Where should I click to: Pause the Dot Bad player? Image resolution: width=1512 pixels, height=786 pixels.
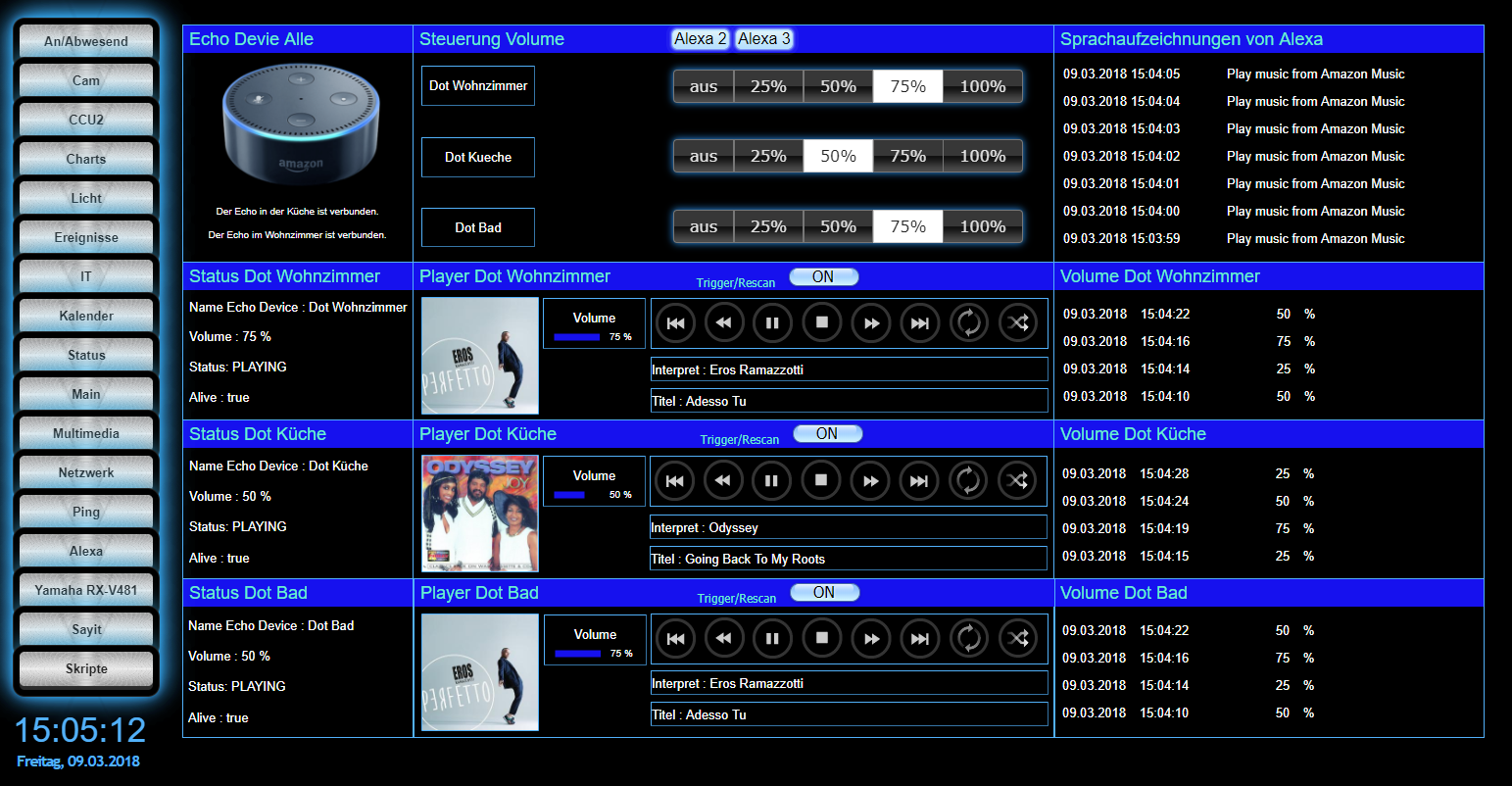tap(773, 638)
